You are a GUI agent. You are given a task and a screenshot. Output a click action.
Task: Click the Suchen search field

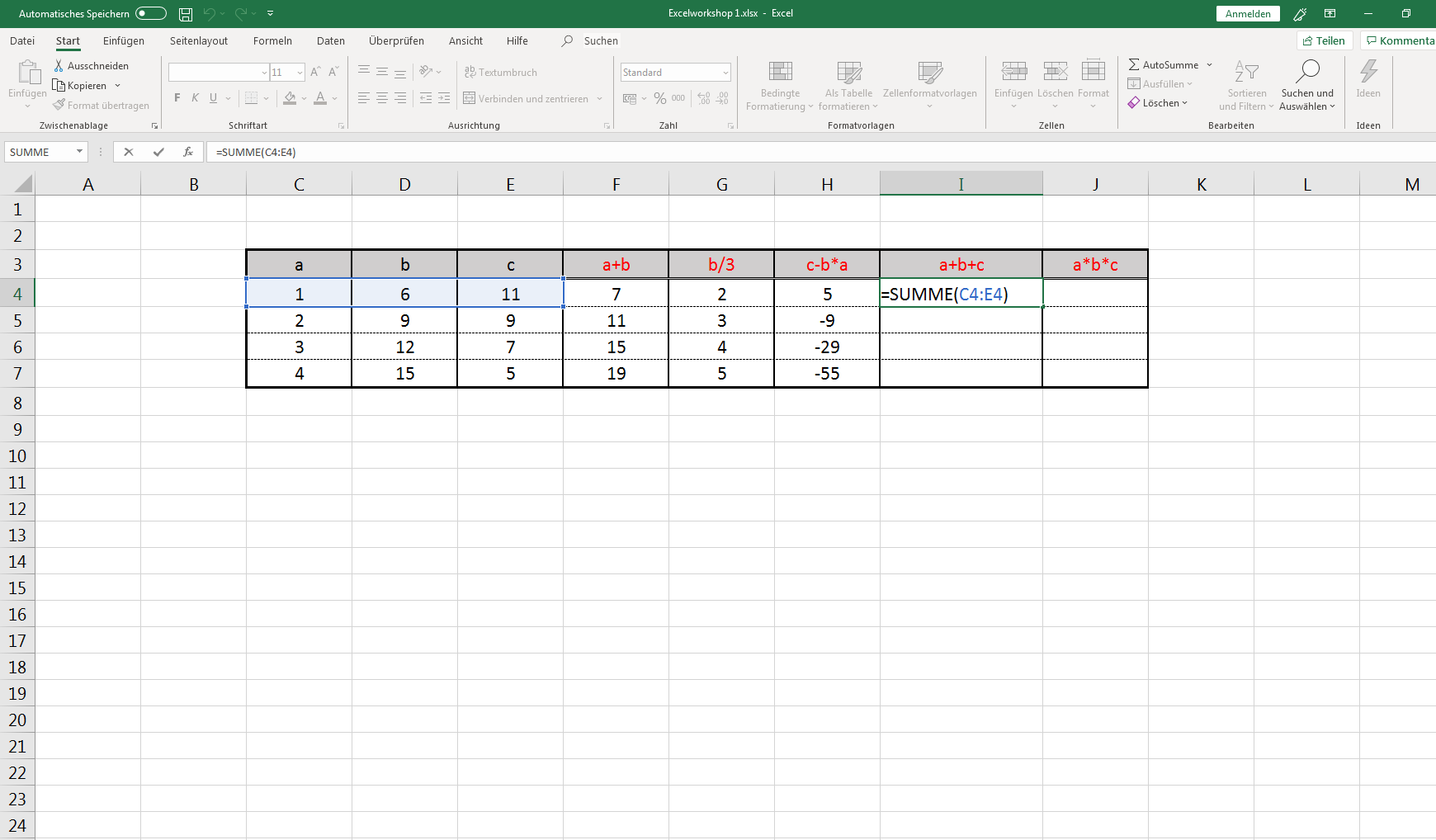pos(601,40)
